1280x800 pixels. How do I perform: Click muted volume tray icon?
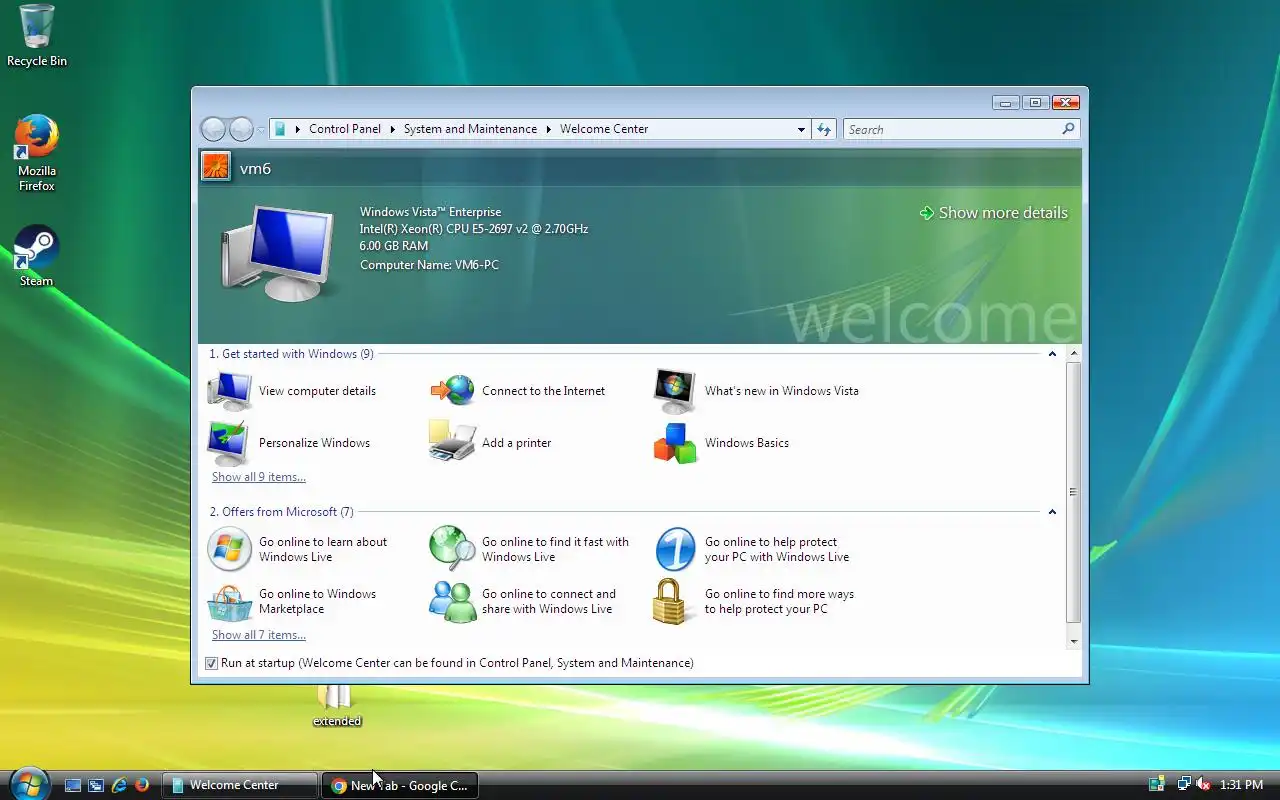pos(1203,784)
